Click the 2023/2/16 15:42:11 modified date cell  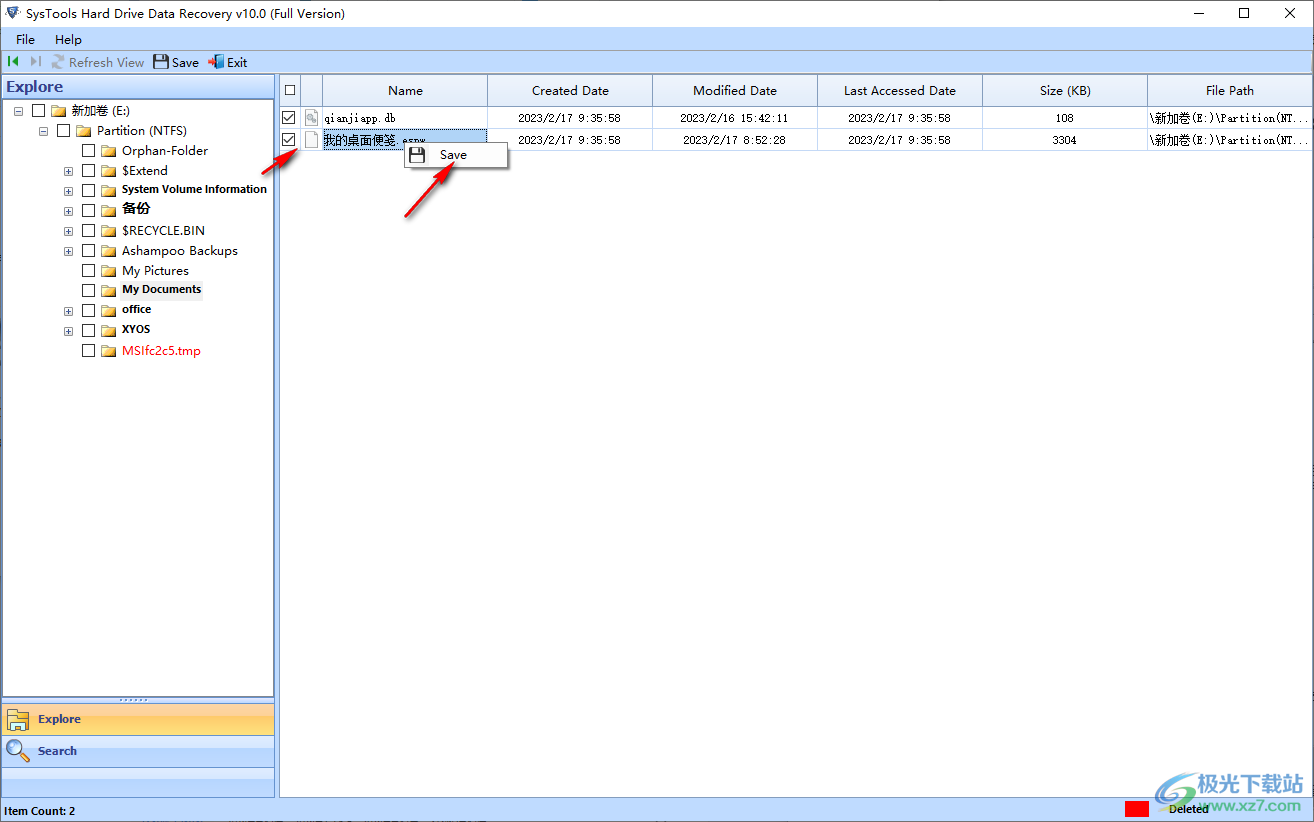735,118
